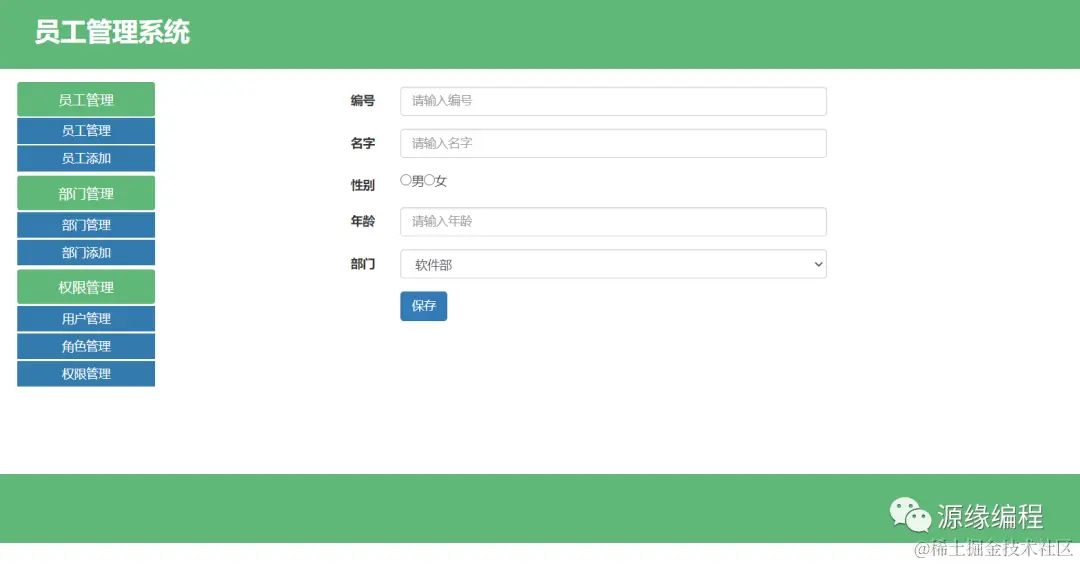Open the 部门 dropdown showing 软件部
This screenshot has height=565, width=1080.
click(x=613, y=264)
